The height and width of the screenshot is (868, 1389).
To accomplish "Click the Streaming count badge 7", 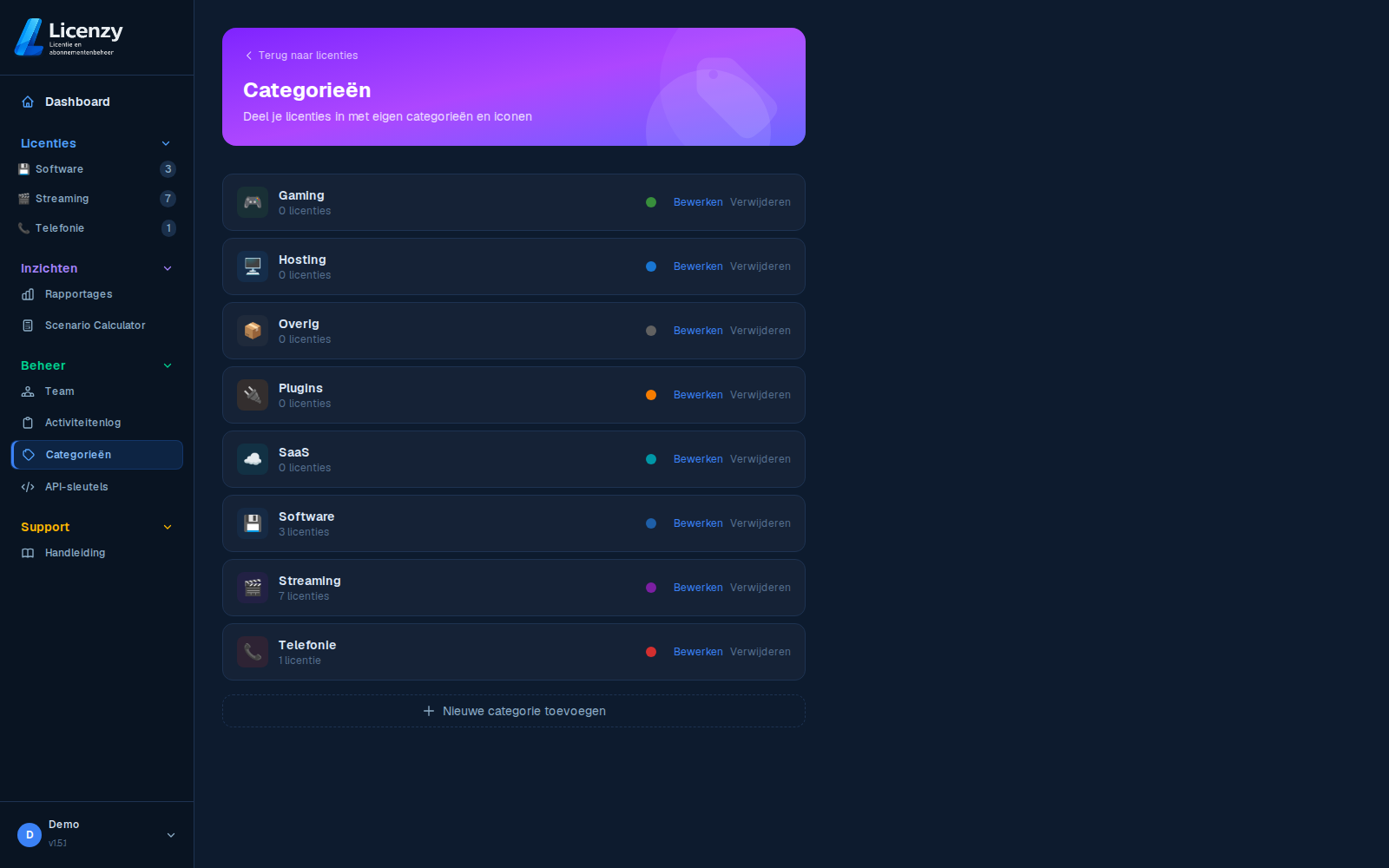I will pyautogui.click(x=168, y=199).
